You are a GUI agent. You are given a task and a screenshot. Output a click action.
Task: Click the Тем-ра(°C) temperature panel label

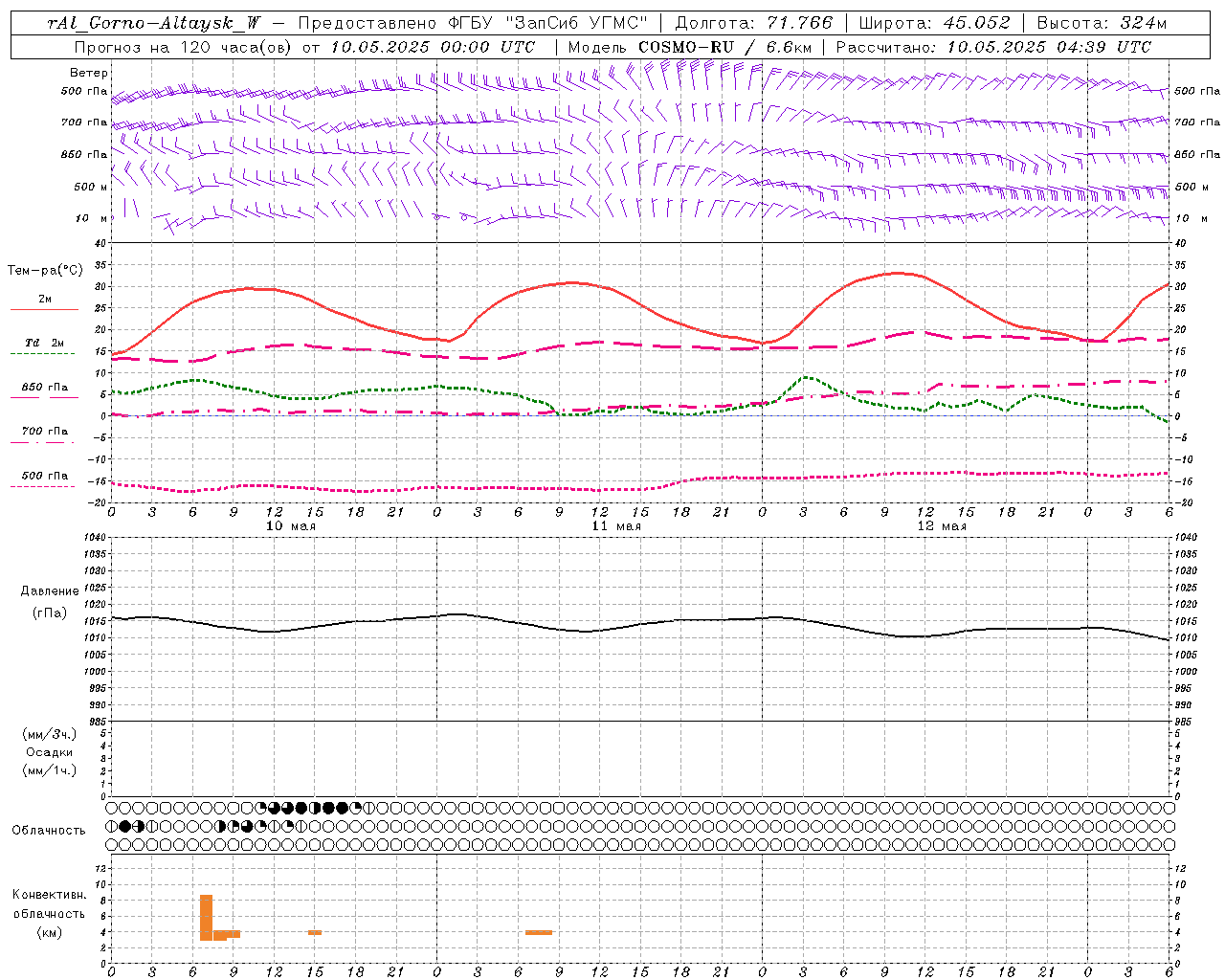(45, 271)
